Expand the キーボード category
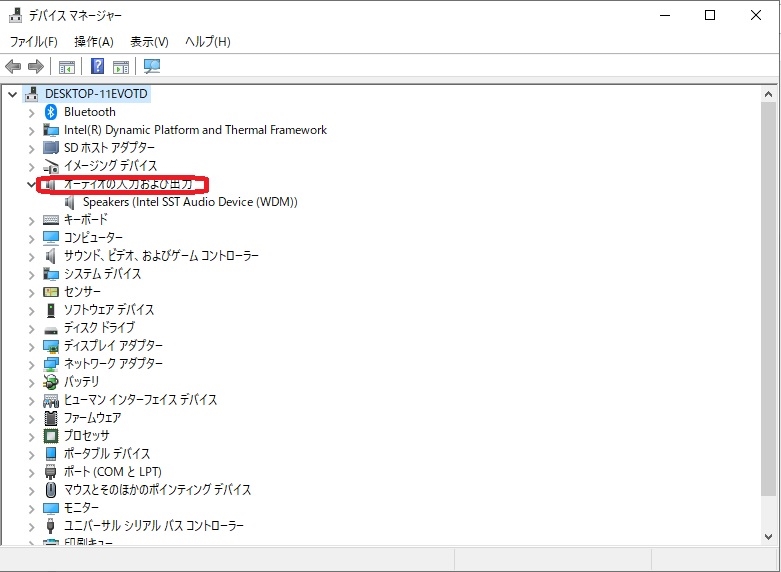Image resolution: width=781 pixels, height=572 pixels. 31,220
